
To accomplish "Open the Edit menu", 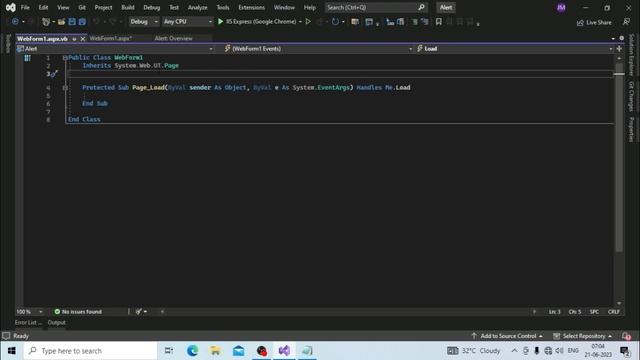I will point(43,7).
